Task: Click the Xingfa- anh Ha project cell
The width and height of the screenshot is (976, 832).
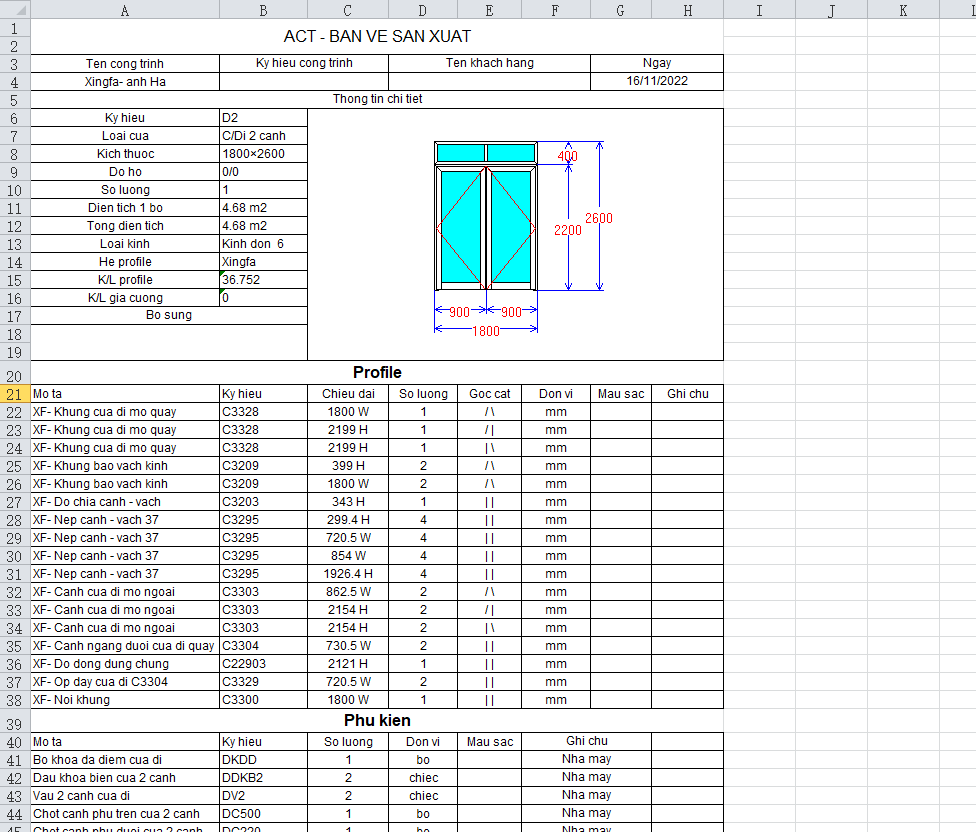Action: [x=125, y=81]
